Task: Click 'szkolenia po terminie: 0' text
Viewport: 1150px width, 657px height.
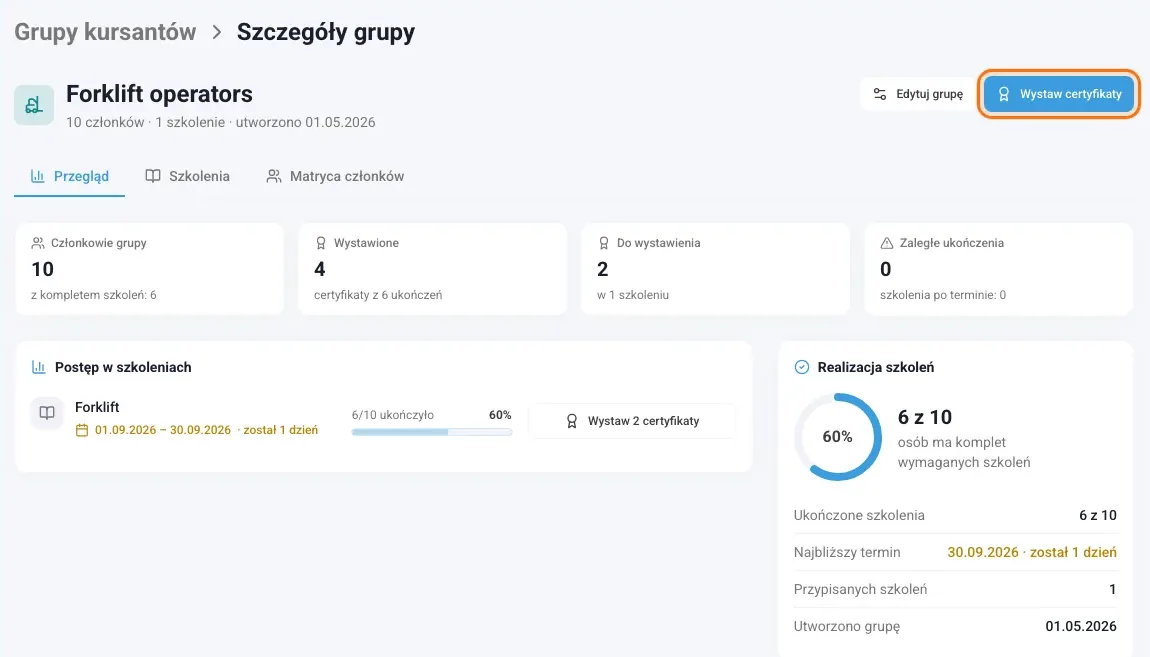Action: click(943, 295)
